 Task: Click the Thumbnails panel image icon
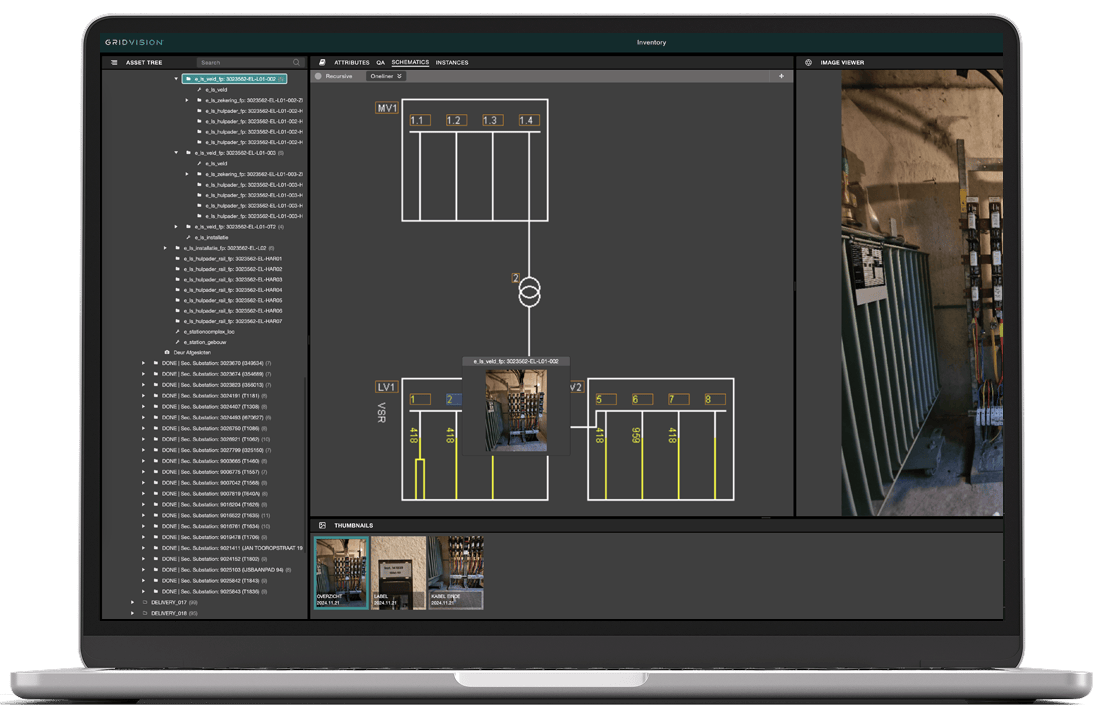[322, 525]
